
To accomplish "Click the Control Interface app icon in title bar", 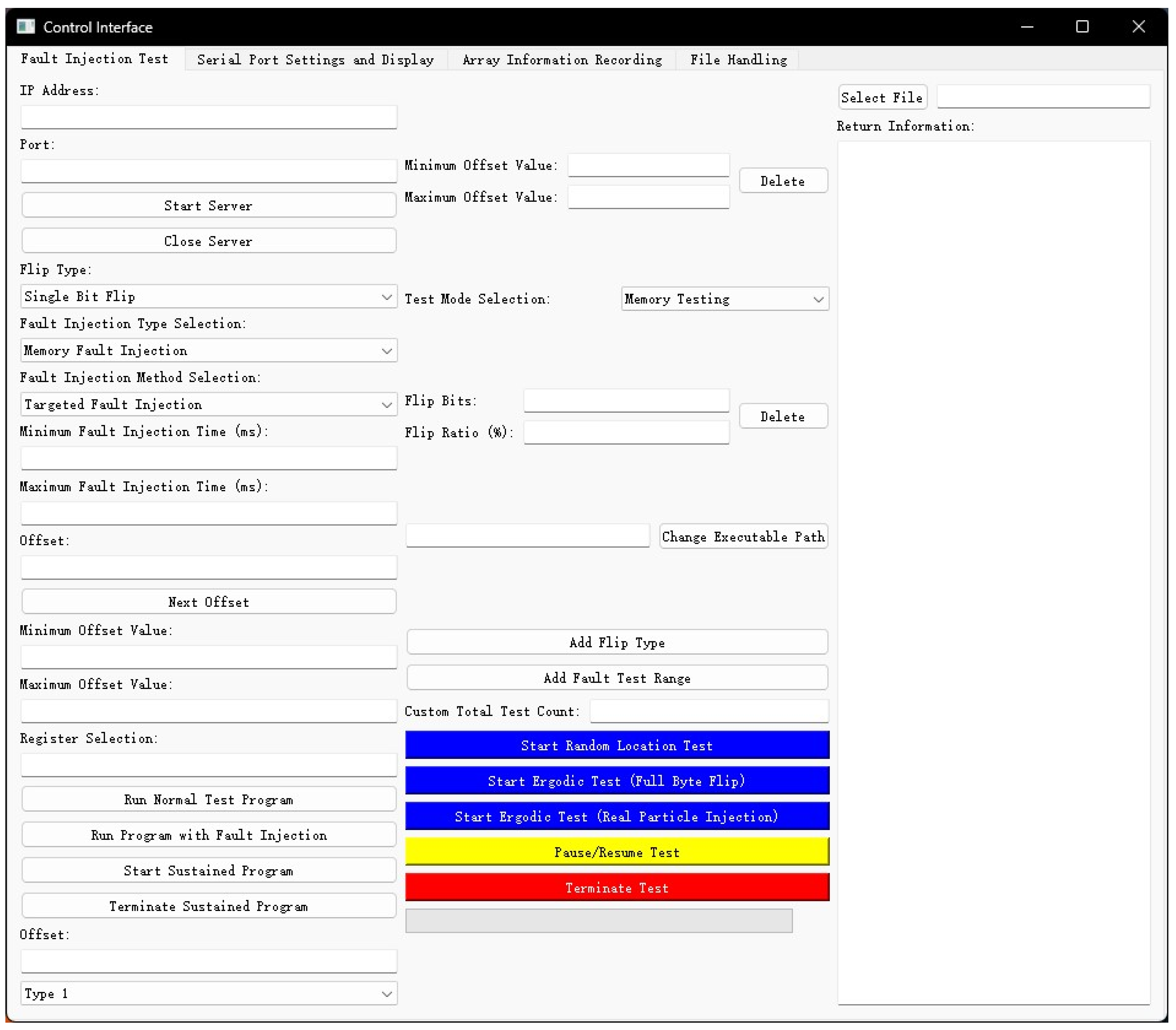I will tap(25, 26).
